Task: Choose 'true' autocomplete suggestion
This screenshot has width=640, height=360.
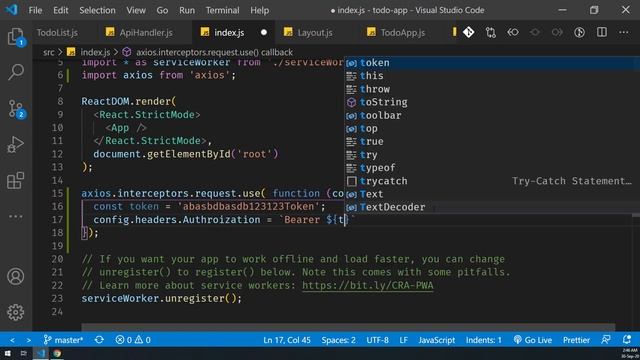Action: 492,142
